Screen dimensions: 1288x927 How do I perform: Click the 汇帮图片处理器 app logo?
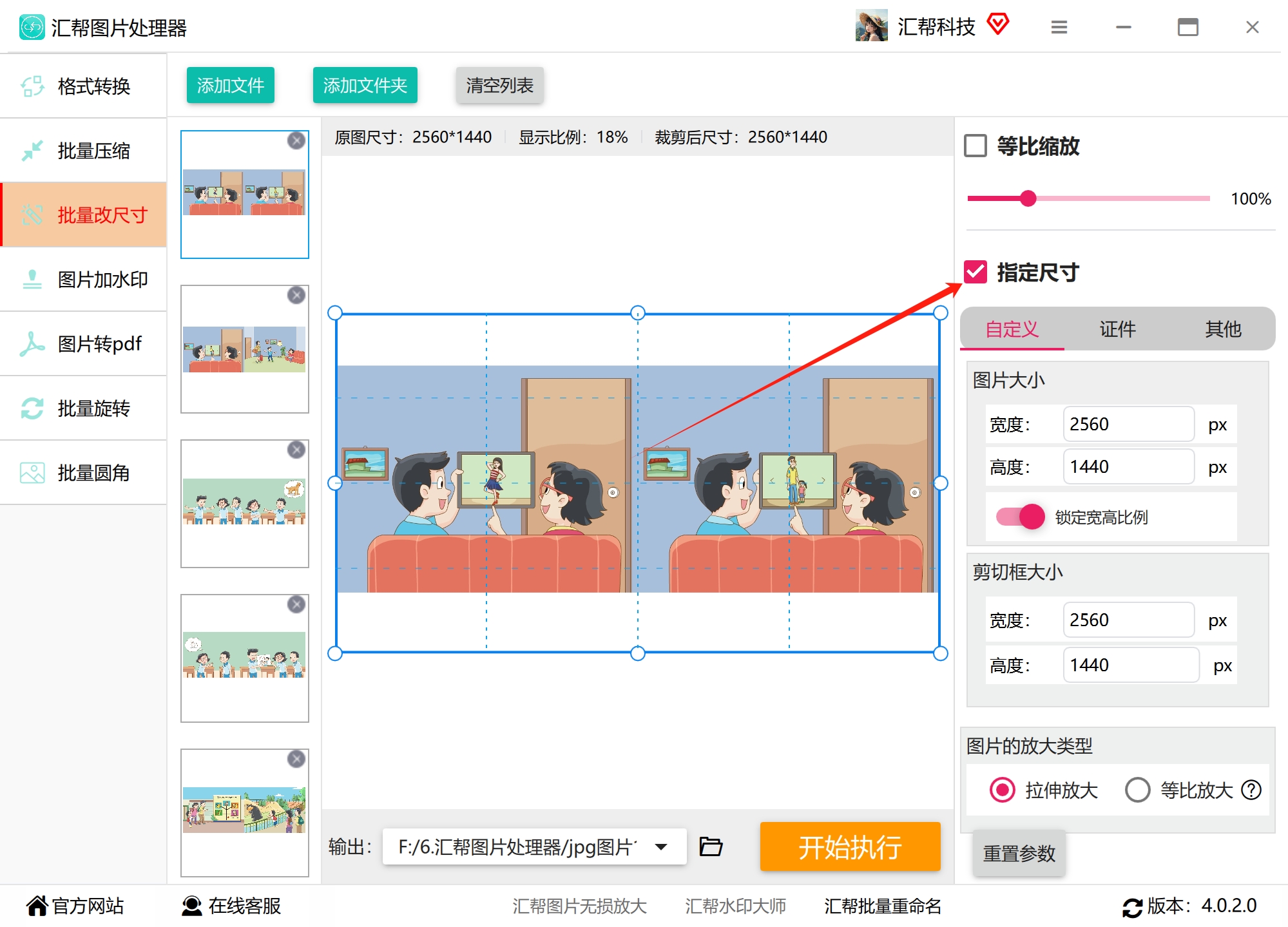[x=32, y=27]
